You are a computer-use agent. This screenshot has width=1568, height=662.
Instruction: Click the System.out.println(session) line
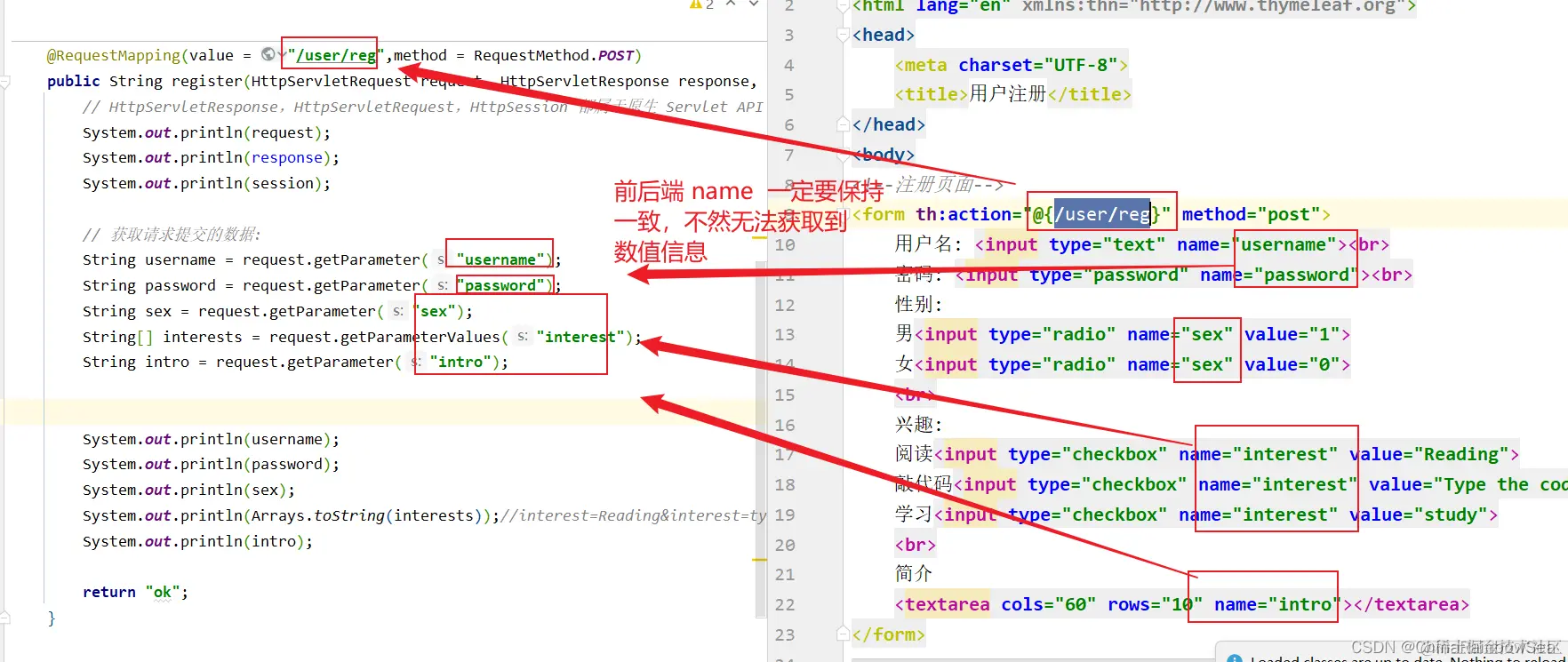tap(206, 183)
